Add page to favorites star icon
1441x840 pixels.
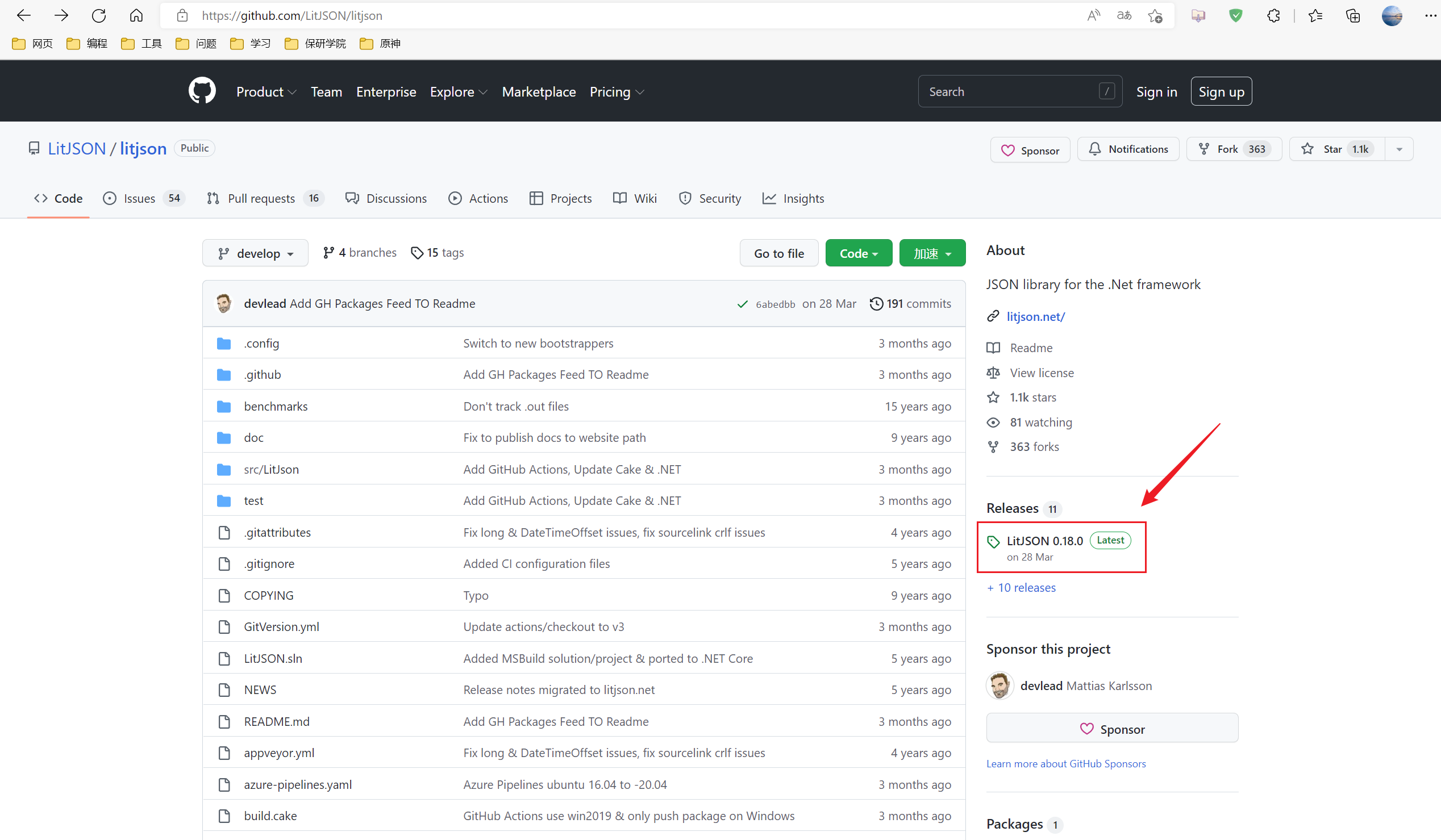pos(1155,15)
